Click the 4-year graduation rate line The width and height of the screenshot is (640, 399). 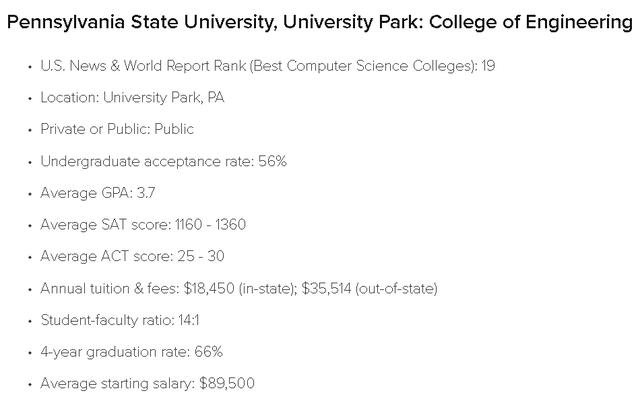click(x=131, y=352)
